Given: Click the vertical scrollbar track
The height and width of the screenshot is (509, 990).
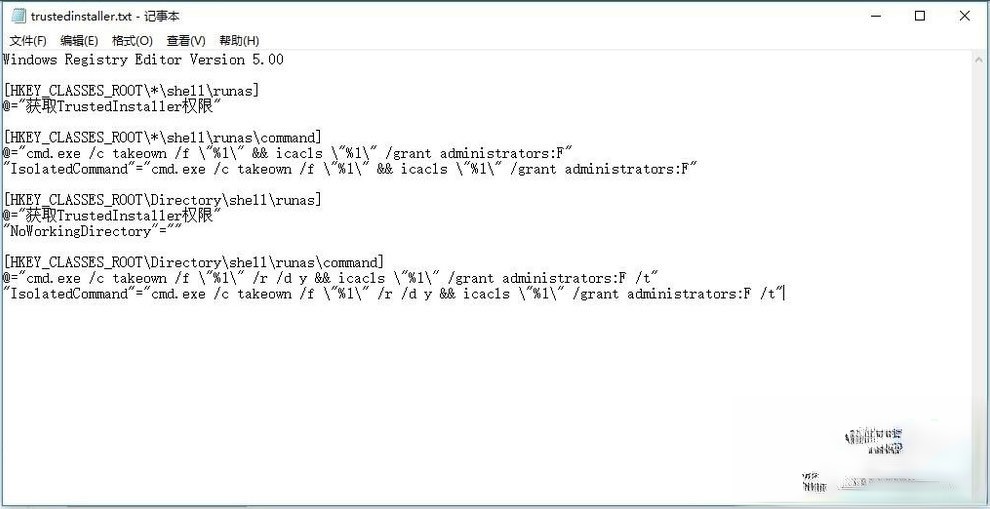Looking at the screenshot, I should pyautogui.click(x=981, y=278).
